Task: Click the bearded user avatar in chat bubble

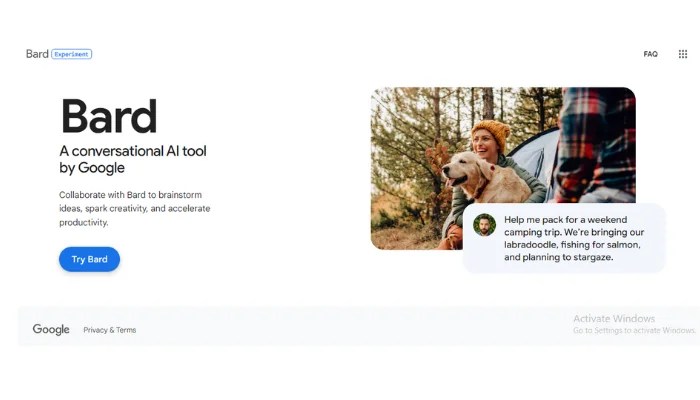Action: (x=484, y=225)
